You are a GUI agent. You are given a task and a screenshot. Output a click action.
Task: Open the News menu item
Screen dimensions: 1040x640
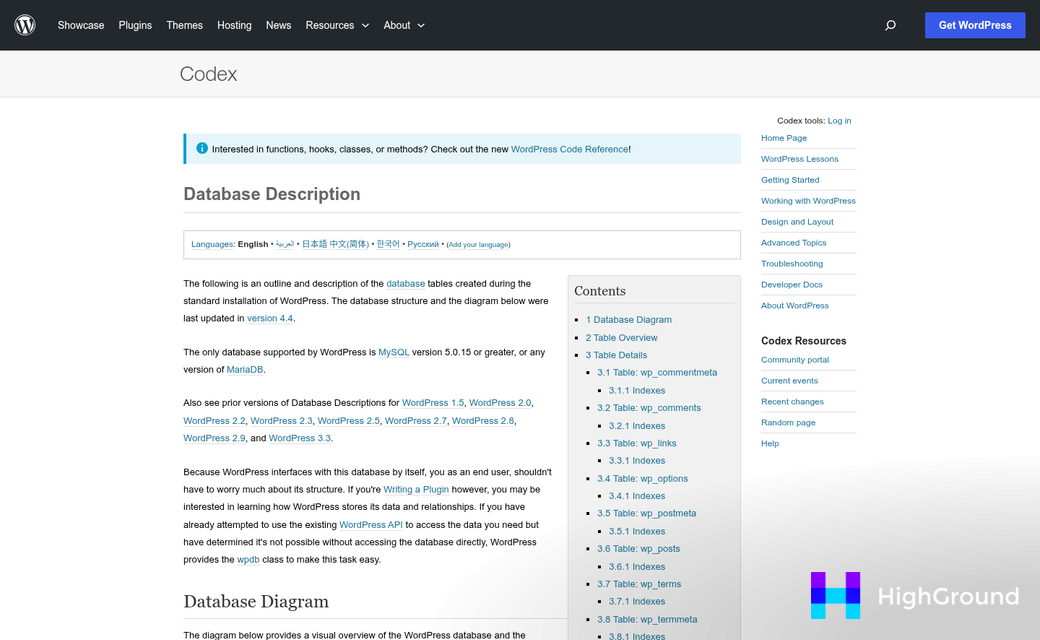point(279,25)
